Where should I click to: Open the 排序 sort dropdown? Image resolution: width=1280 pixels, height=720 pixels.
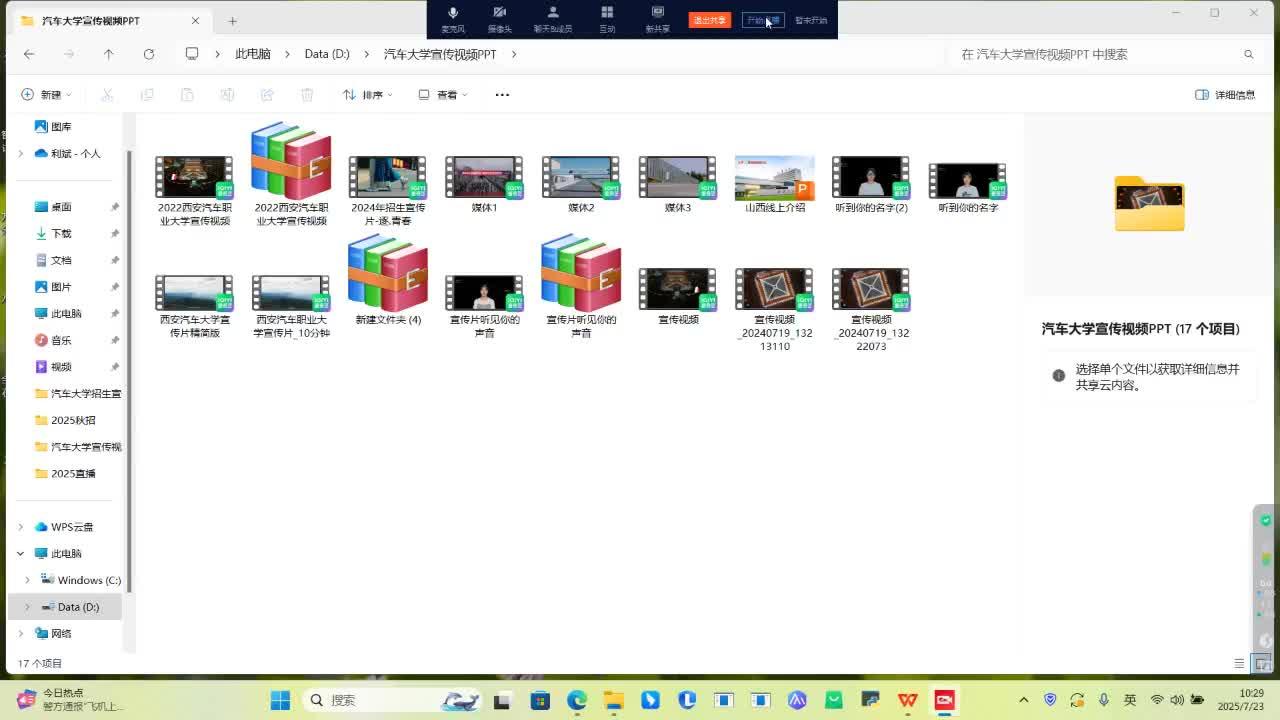point(368,95)
